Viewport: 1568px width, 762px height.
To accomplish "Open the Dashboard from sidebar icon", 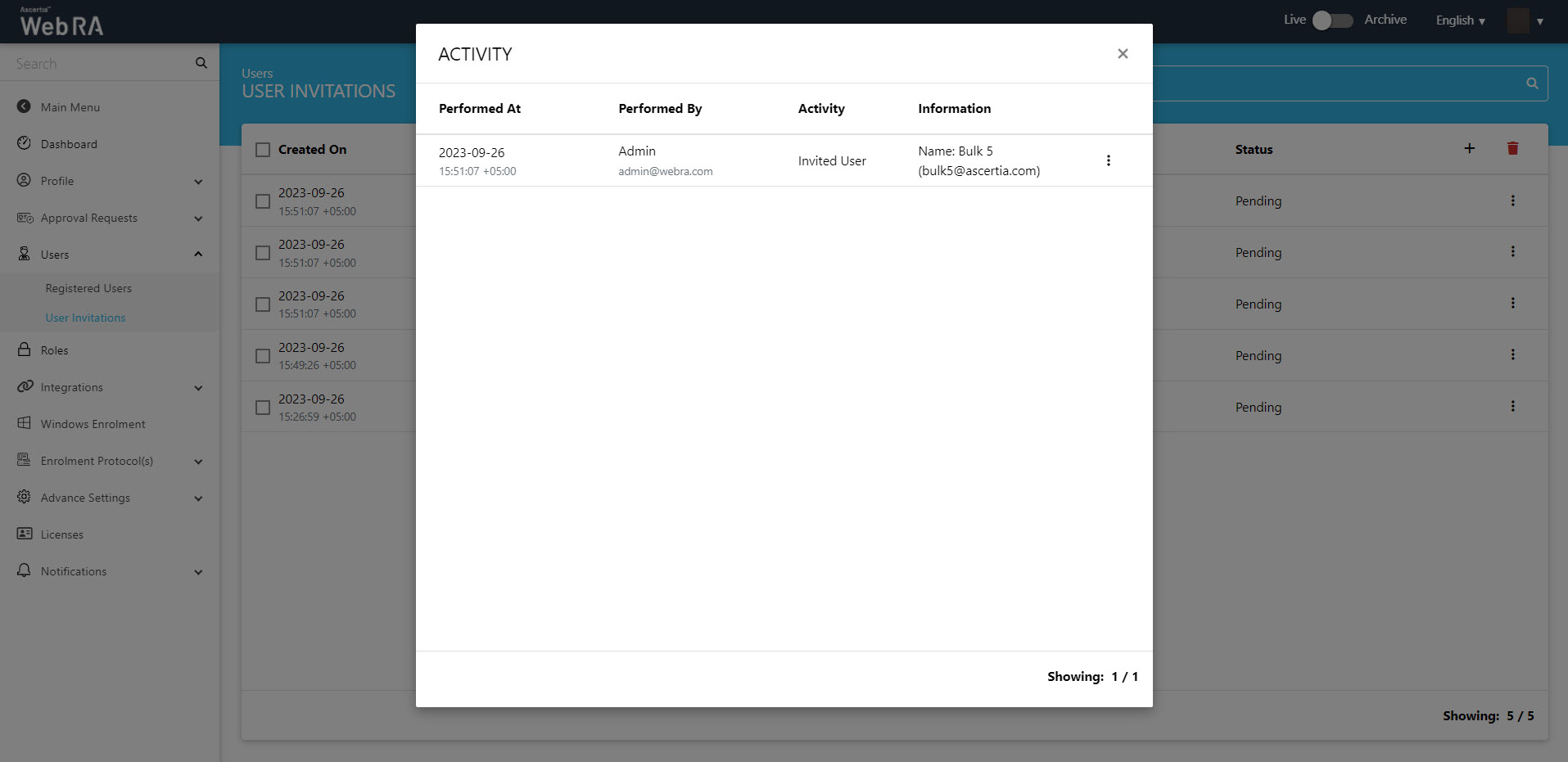I will (x=24, y=144).
